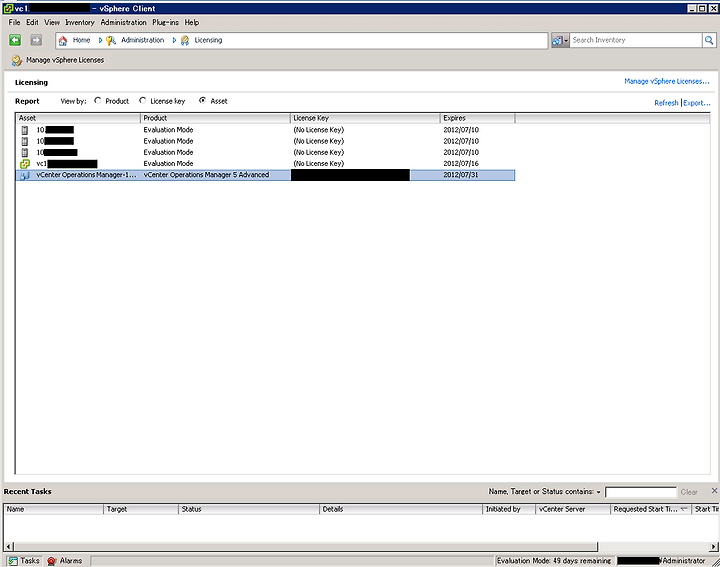
Task: Open the Administration menu
Action: coord(123,22)
